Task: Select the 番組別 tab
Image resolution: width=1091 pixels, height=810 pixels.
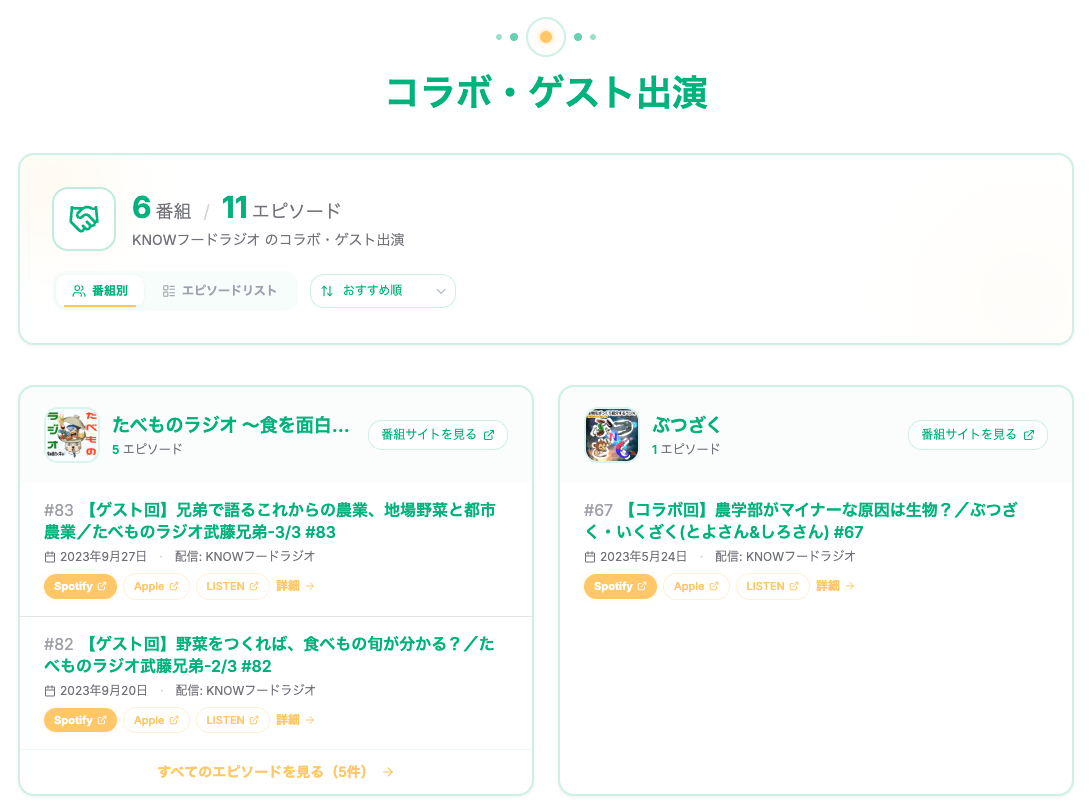Action: pos(99,290)
